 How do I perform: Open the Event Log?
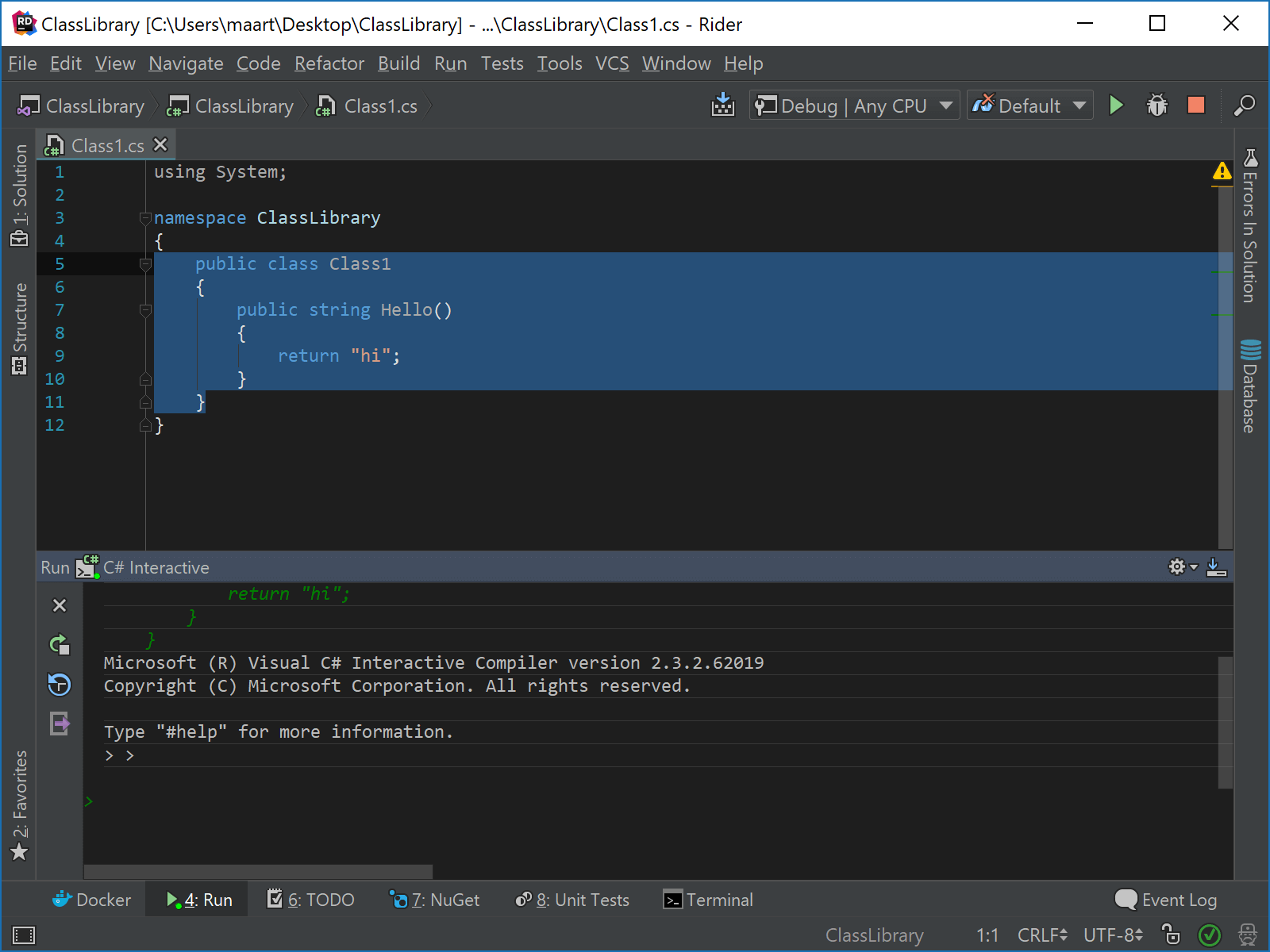[x=1165, y=900]
